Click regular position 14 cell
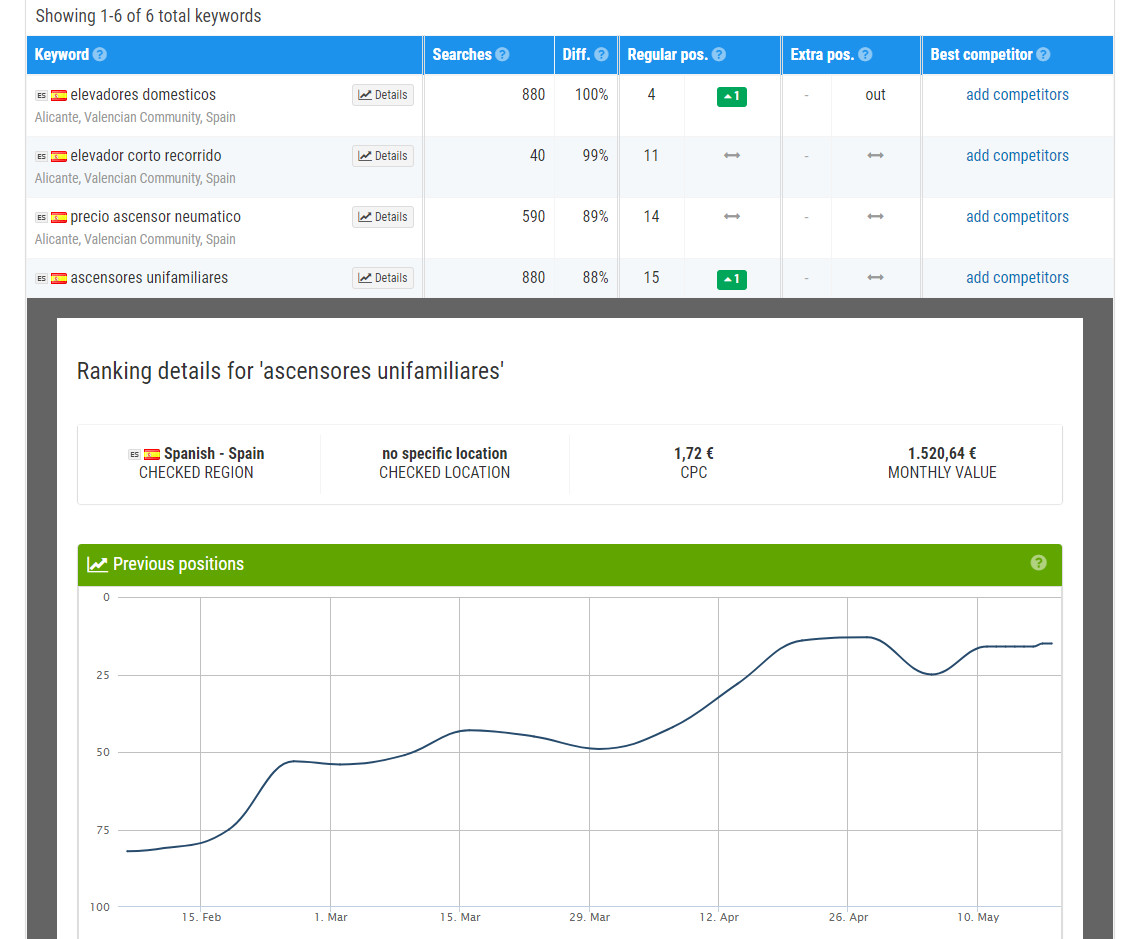 point(651,216)
